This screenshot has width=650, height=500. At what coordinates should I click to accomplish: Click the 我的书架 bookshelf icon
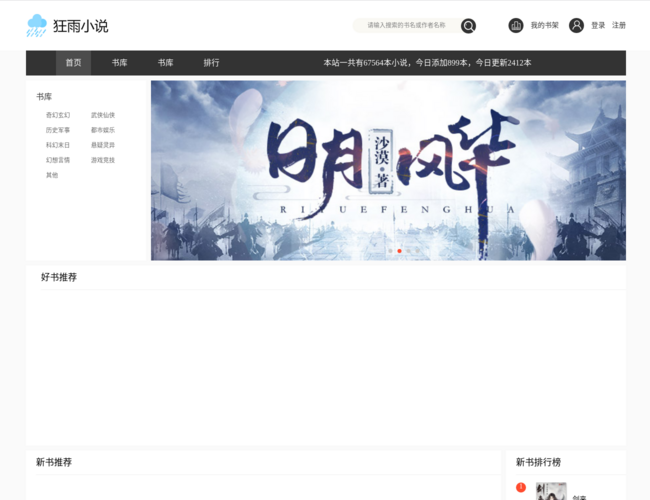click(516, 26)
